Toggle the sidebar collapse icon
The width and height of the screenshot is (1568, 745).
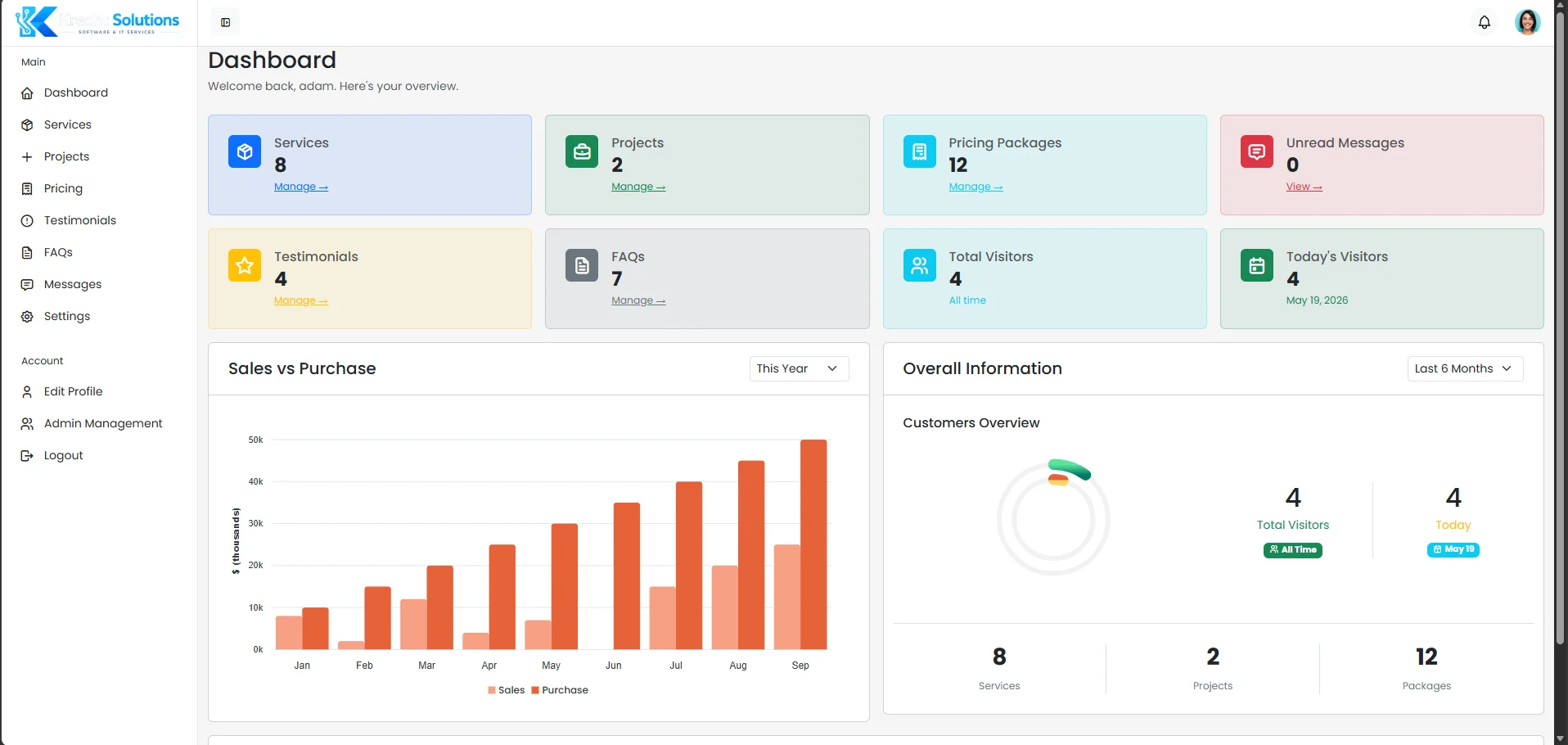pos(225,22)
